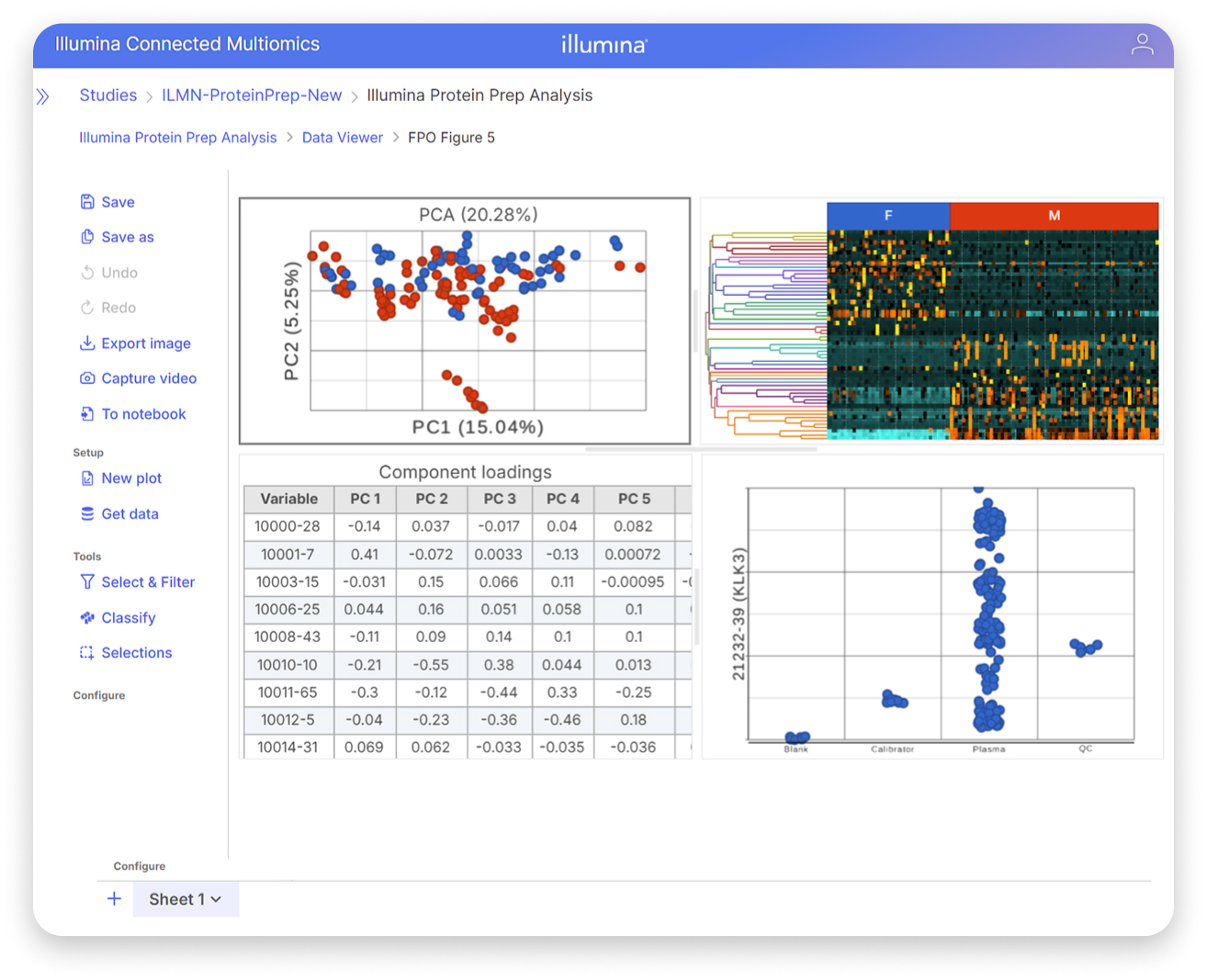The width and height of the screenshot is (1207, 980).
Task: Click the Save as copy icon
Action: coord(87,237)
